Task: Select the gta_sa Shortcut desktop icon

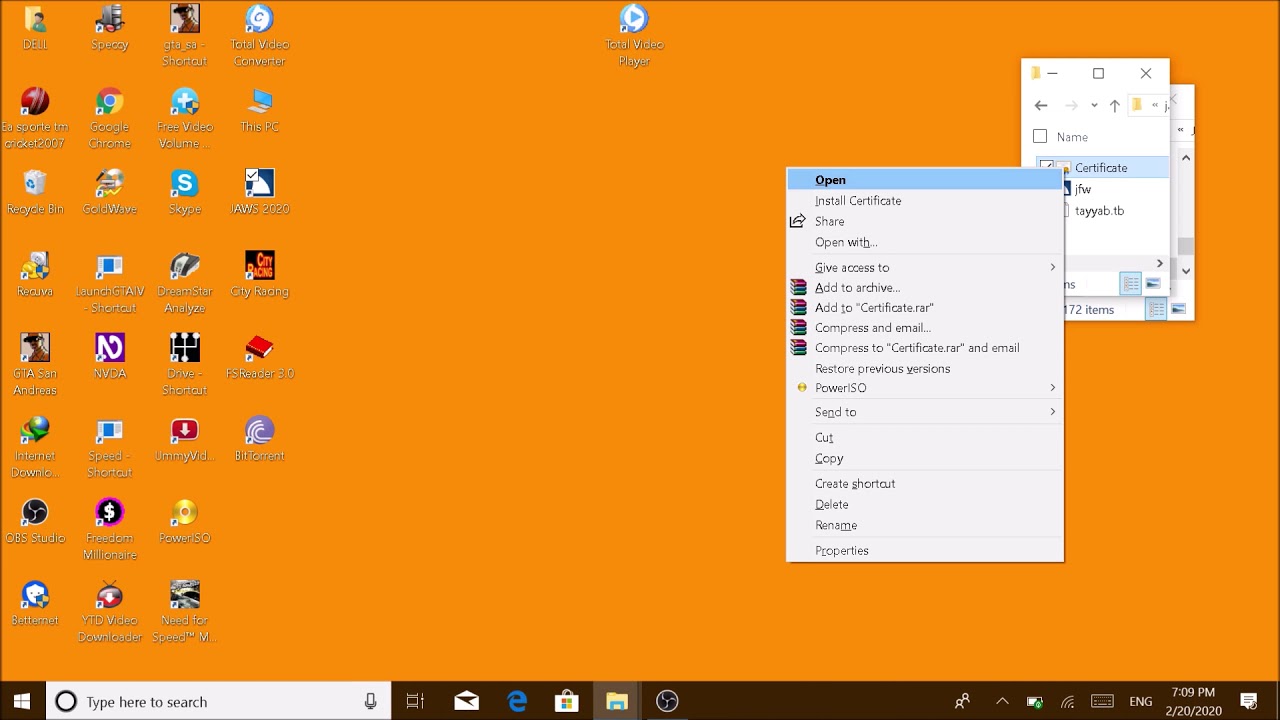Action: tap(184, 36)
